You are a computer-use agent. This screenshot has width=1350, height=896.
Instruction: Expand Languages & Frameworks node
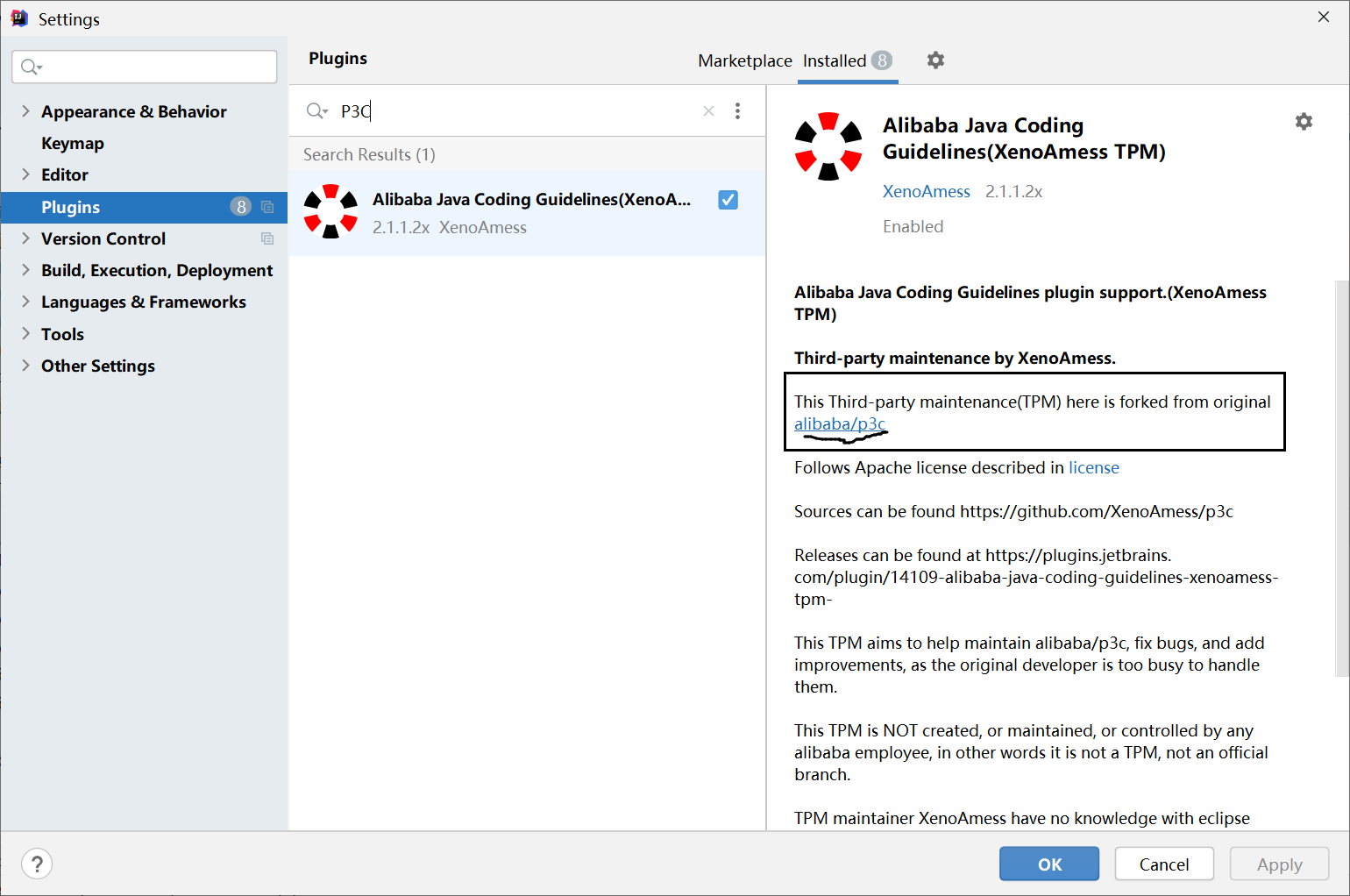coord(25,302)
